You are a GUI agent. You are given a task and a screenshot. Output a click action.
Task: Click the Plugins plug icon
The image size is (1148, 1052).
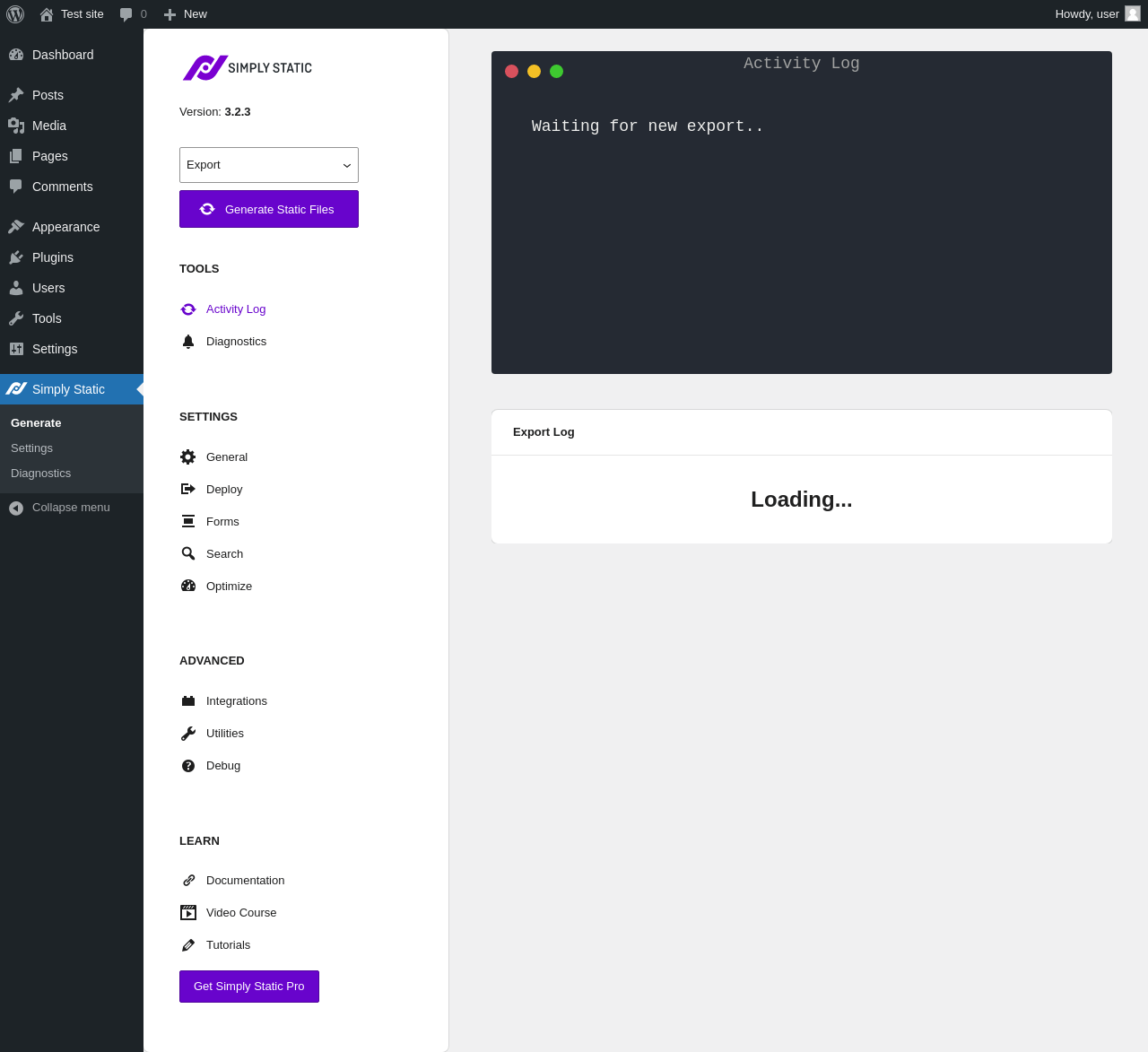tap(16, 257)
